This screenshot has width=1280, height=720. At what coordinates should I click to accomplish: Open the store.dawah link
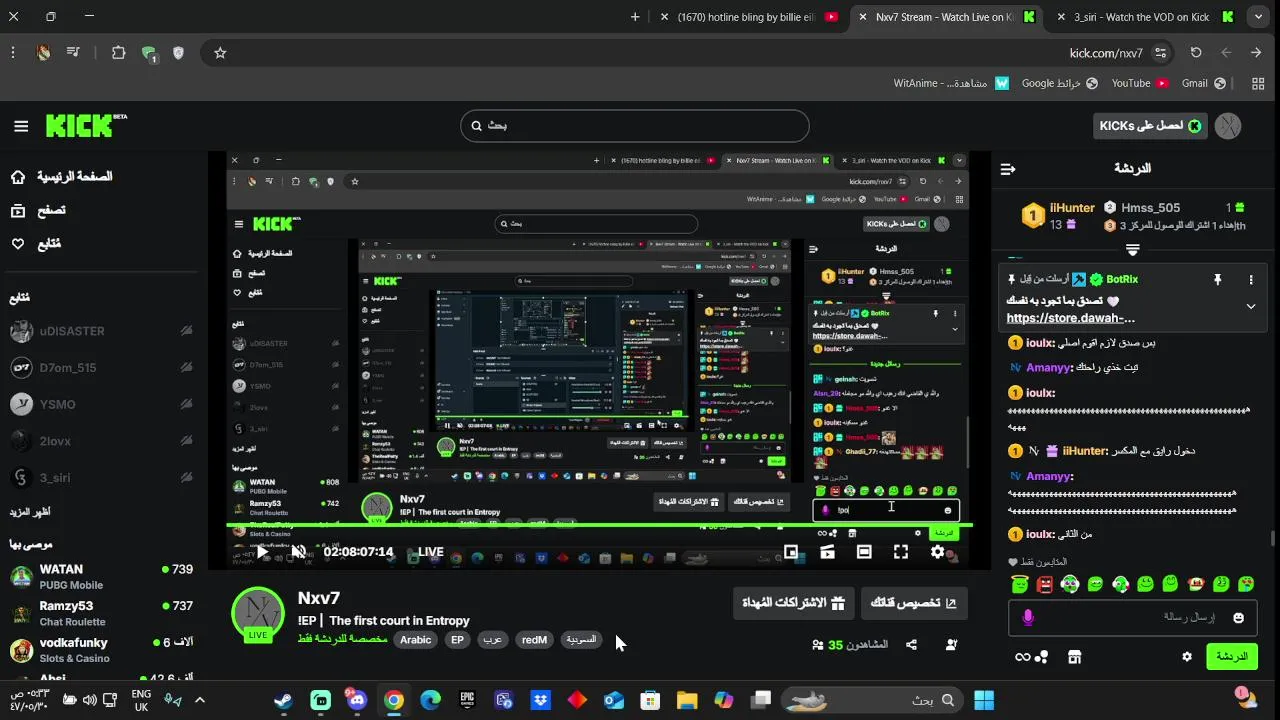pyautogui.click(x=1070, y=319)
